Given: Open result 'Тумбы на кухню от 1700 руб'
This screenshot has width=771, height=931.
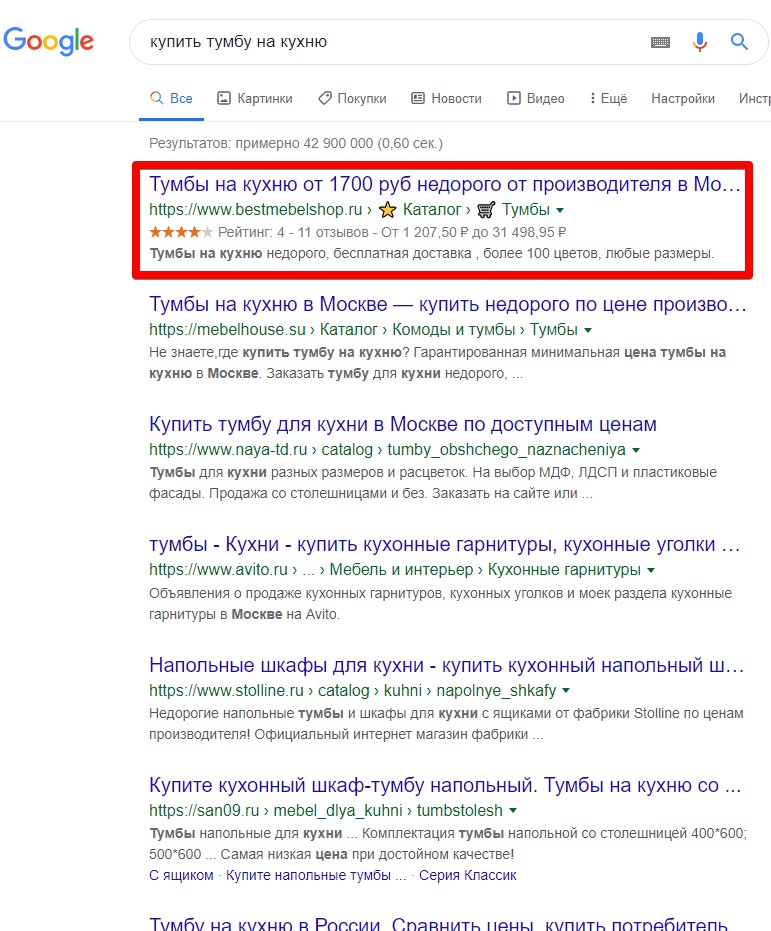Looking at the screenshot, I should coord(445,185).
